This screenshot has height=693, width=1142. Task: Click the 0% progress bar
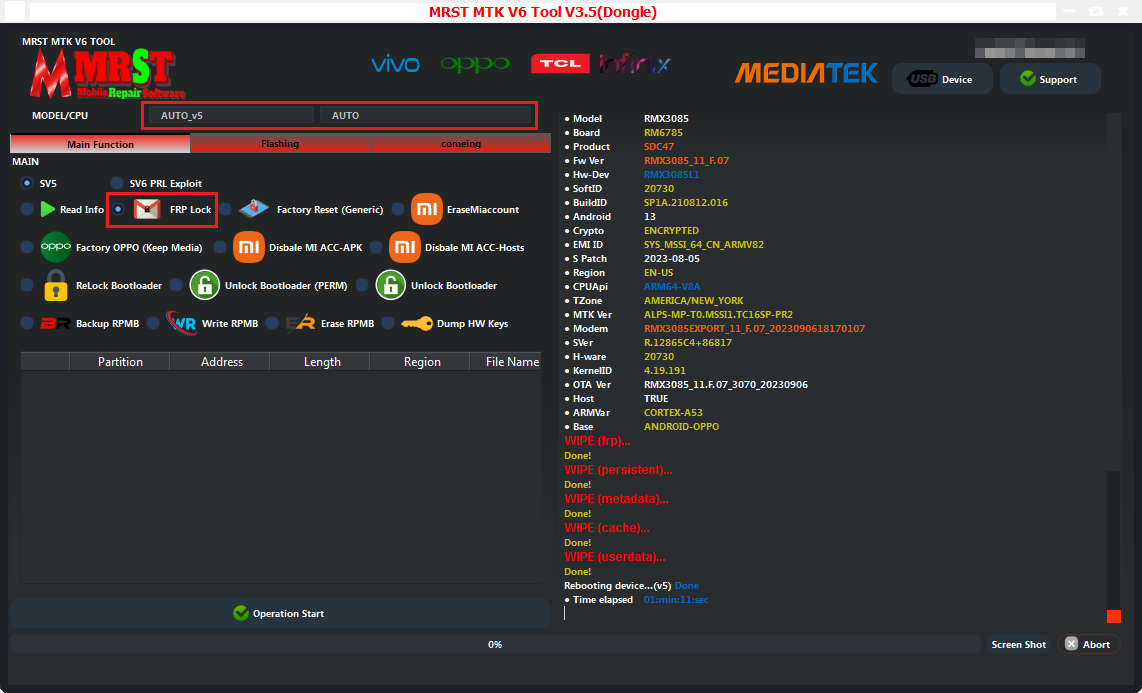tap(495, 644)
